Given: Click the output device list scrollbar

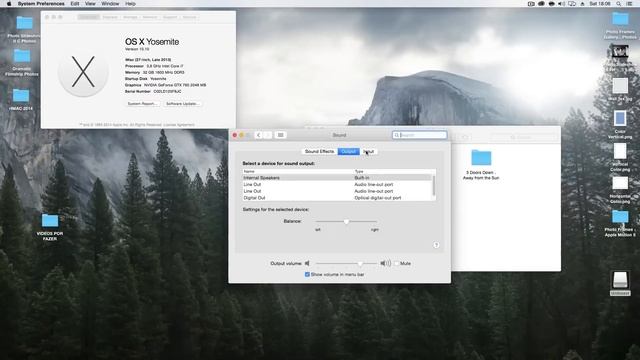Looking at the screenshot, I should click(433, 186).
